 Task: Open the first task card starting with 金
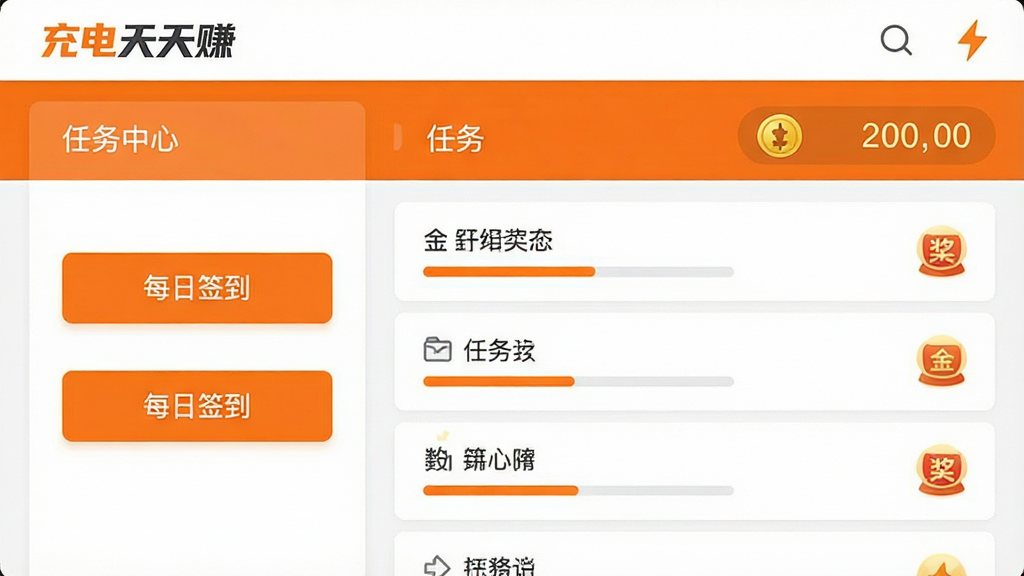[695, 251]
